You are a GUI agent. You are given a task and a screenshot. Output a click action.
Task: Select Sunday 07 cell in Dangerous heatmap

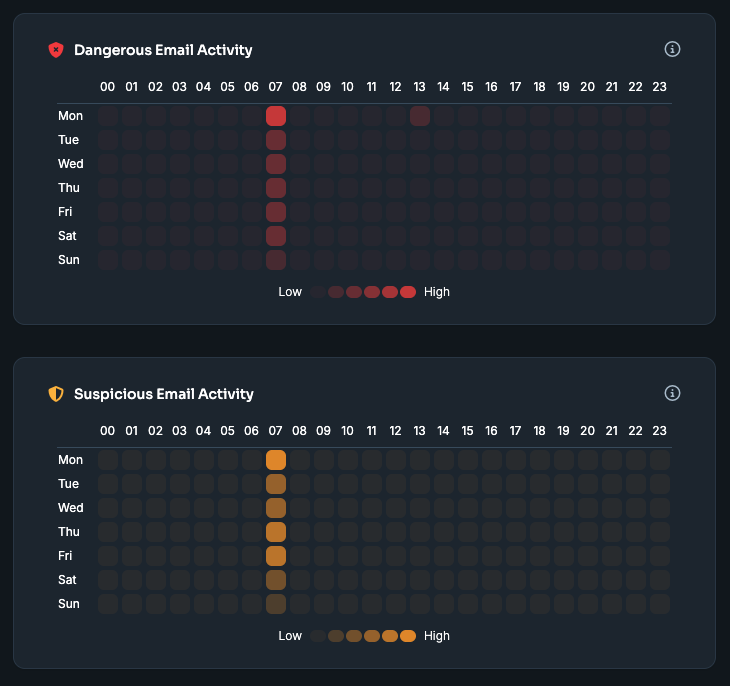pyautogui.click(x=276, y=260)
